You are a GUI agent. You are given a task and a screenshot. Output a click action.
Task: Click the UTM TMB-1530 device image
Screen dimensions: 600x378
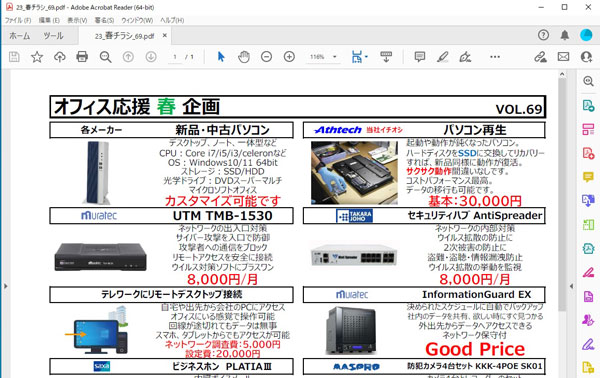point(100,257)
